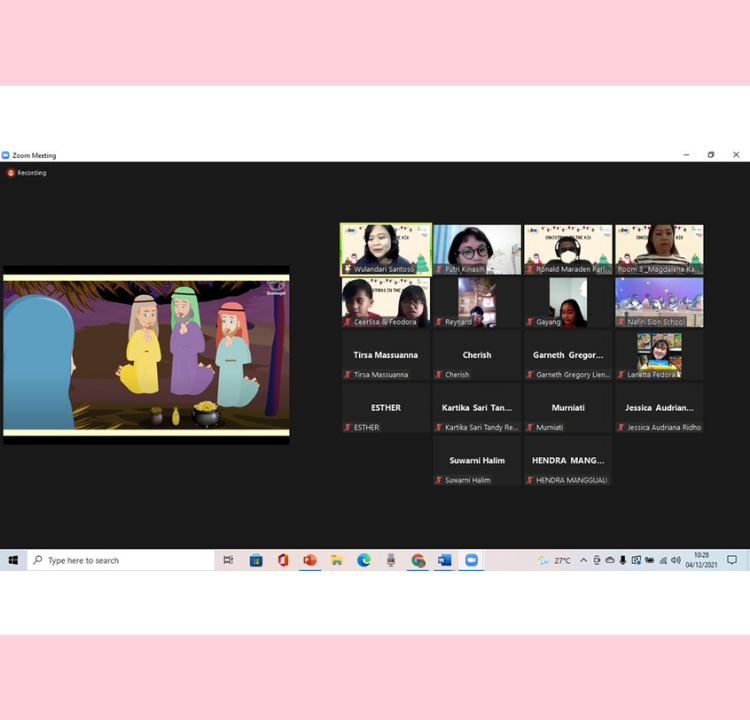Select Ronald Maraden's video tile
The image size is (750, 720).
(x=568, y=249)
